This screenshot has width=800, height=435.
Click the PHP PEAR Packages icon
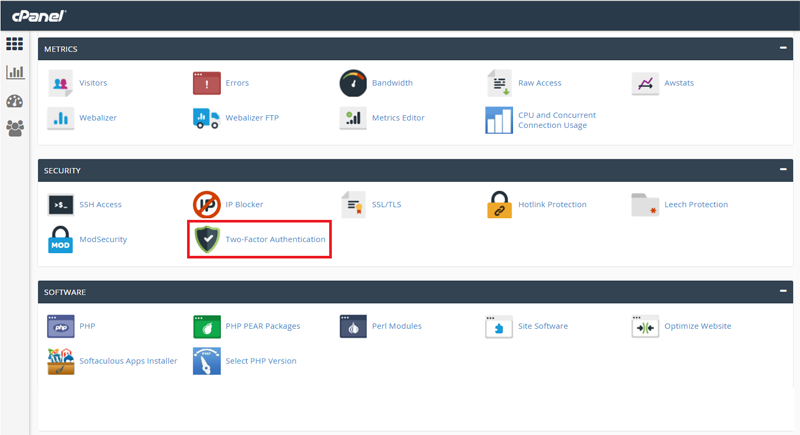[207, 326]
